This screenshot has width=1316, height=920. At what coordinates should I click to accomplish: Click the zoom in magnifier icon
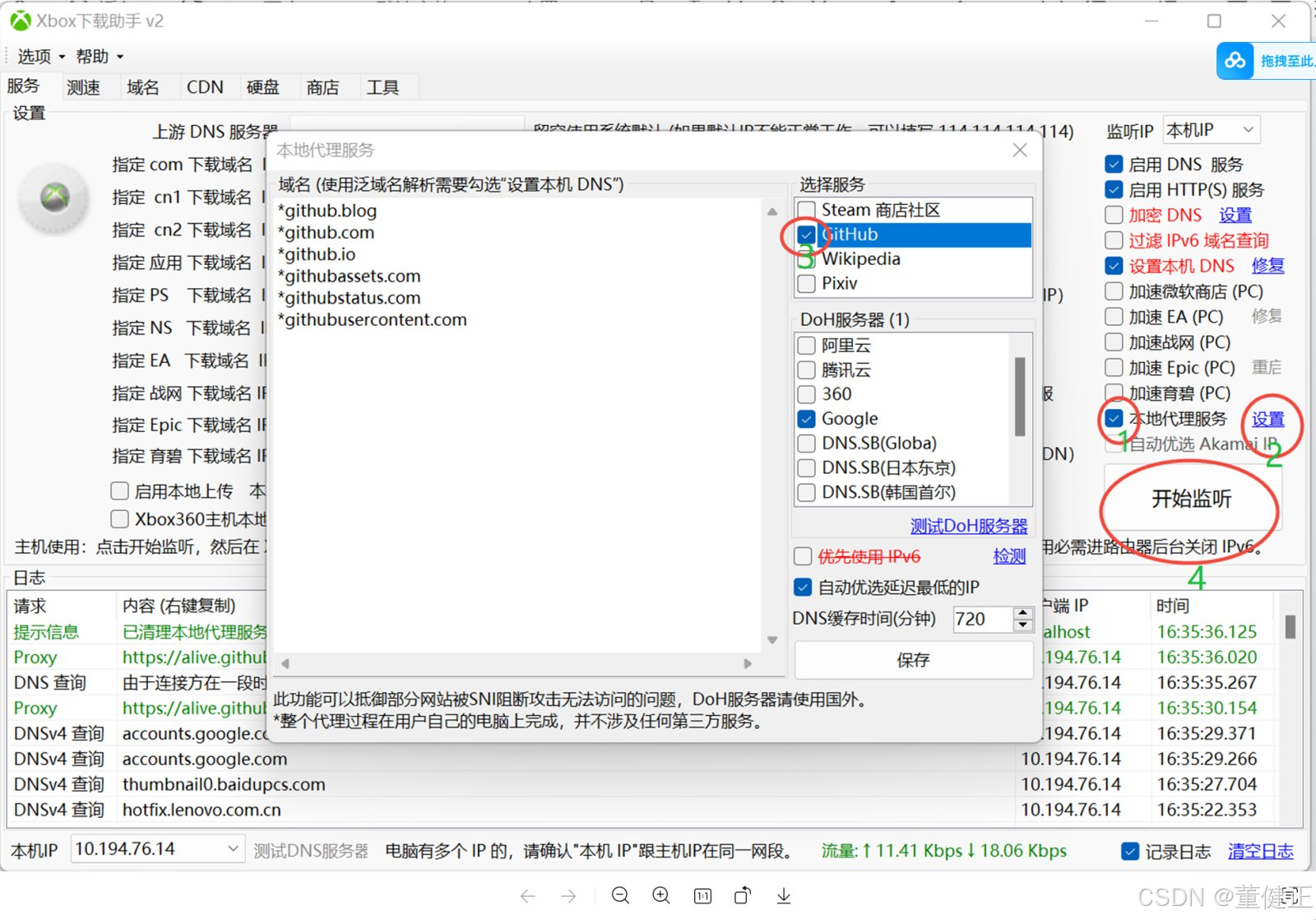[661, 895]
